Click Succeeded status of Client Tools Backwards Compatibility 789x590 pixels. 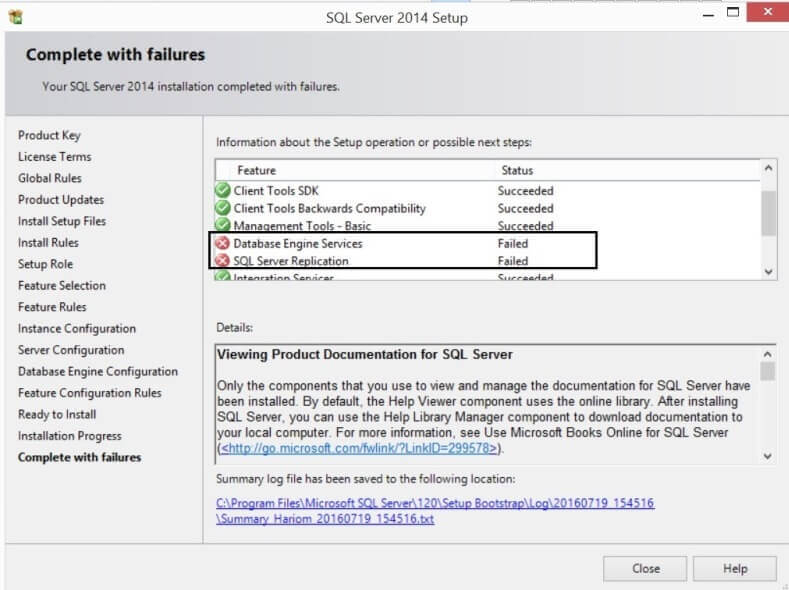tap(525, 208)
